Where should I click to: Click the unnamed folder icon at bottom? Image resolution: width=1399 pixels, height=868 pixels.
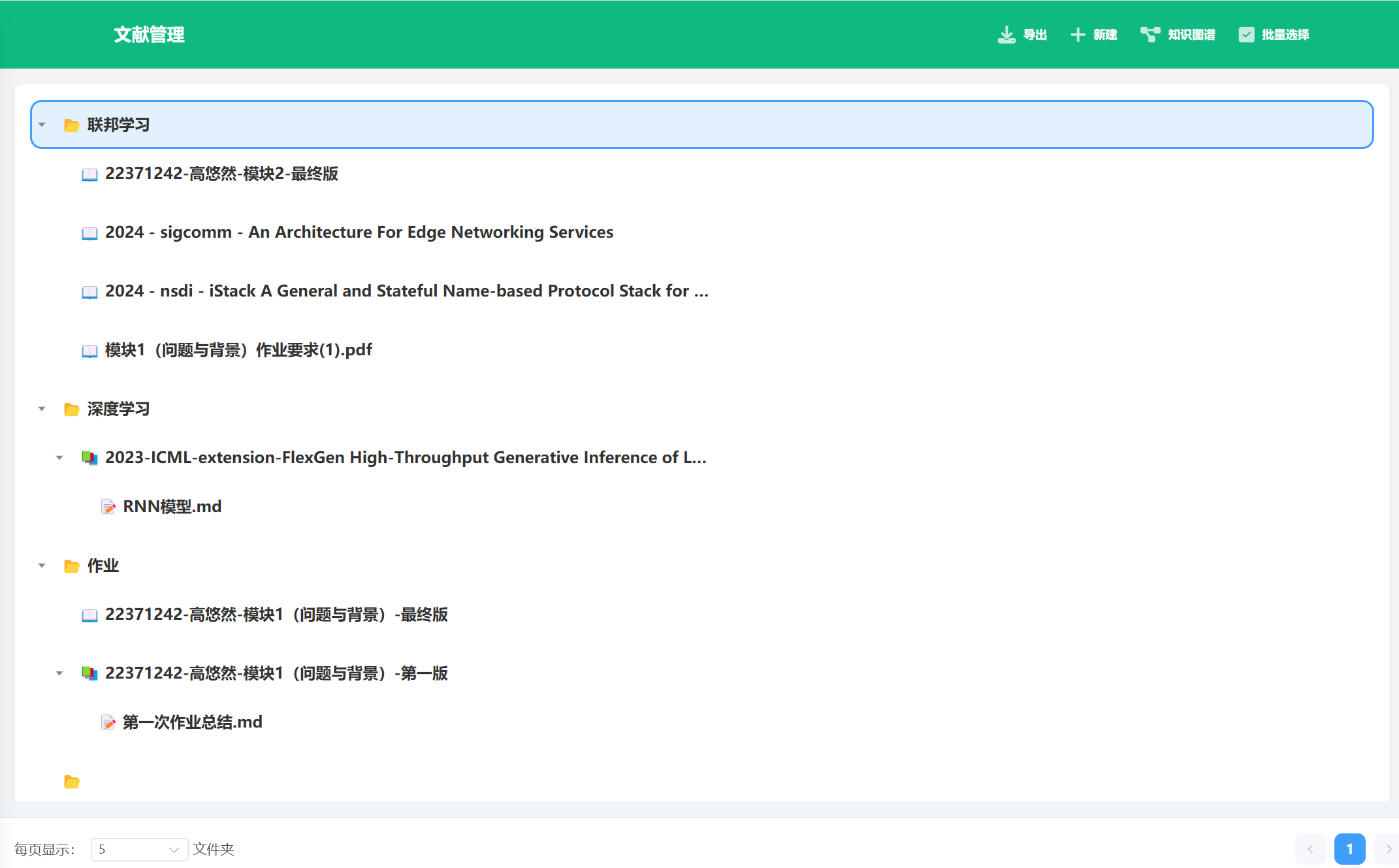click(x=72, y=782)
